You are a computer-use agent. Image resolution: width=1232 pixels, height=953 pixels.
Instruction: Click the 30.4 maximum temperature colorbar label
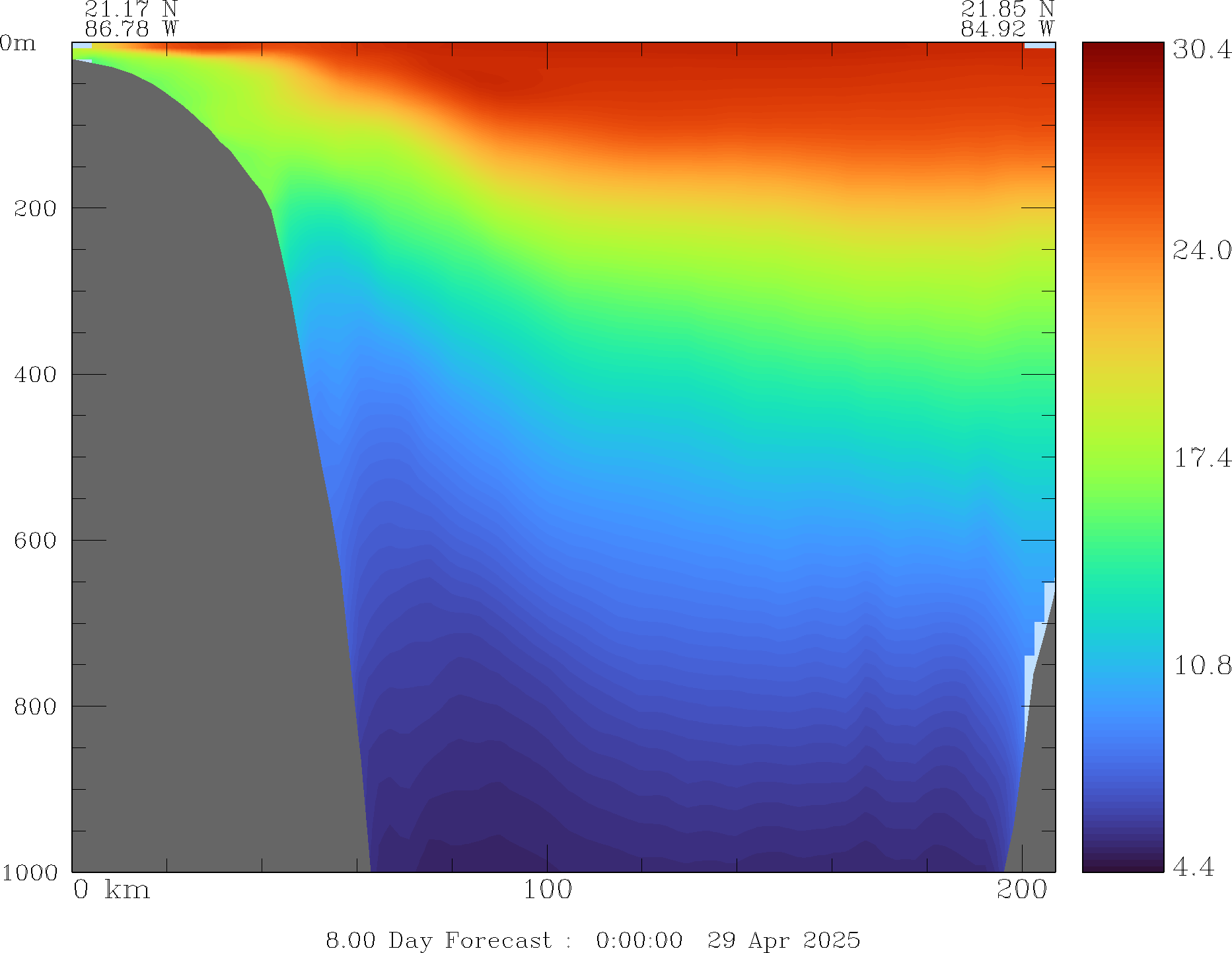1201,50
